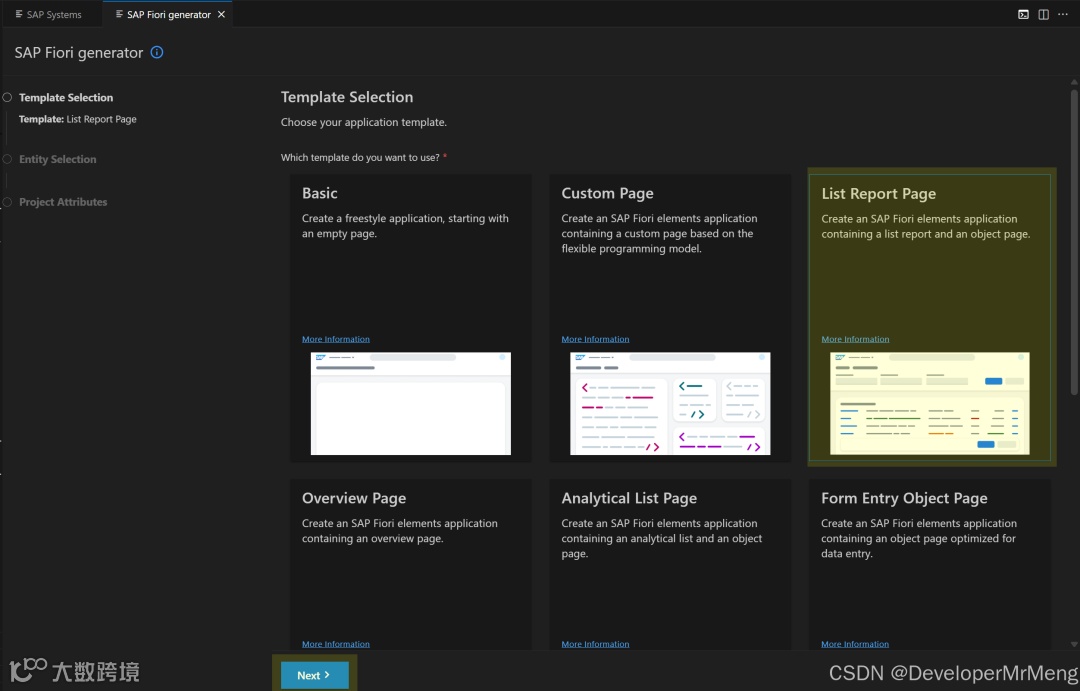The image size is (1080, 691).
Task: Open the more actions ellipsis menu
Action: [x=1063, y=14]
